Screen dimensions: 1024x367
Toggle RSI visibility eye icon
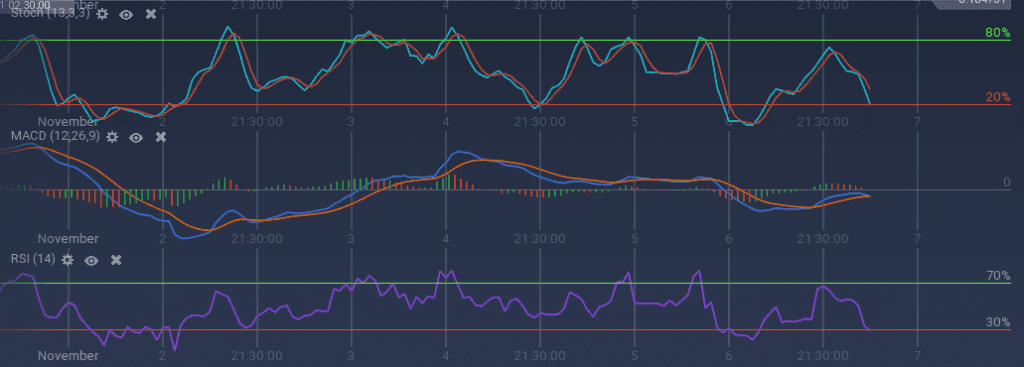tap(91, 261)
